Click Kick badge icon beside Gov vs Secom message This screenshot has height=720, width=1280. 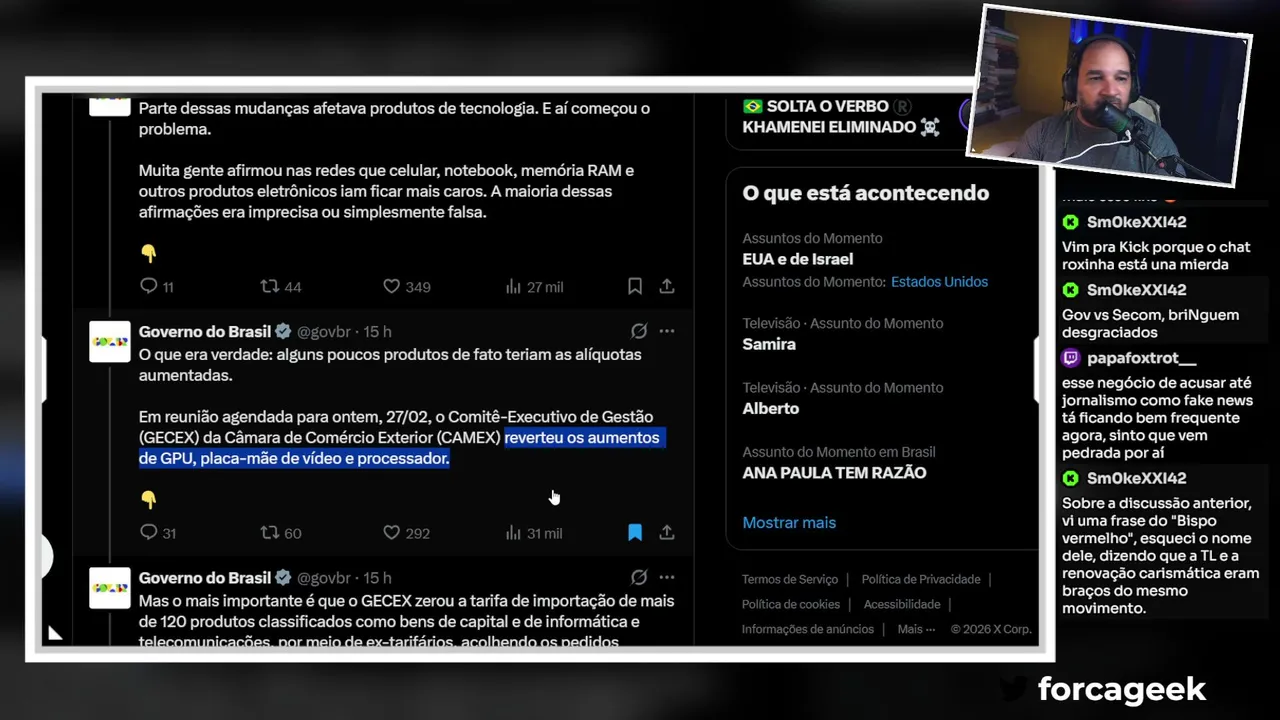click(1071, 290)
